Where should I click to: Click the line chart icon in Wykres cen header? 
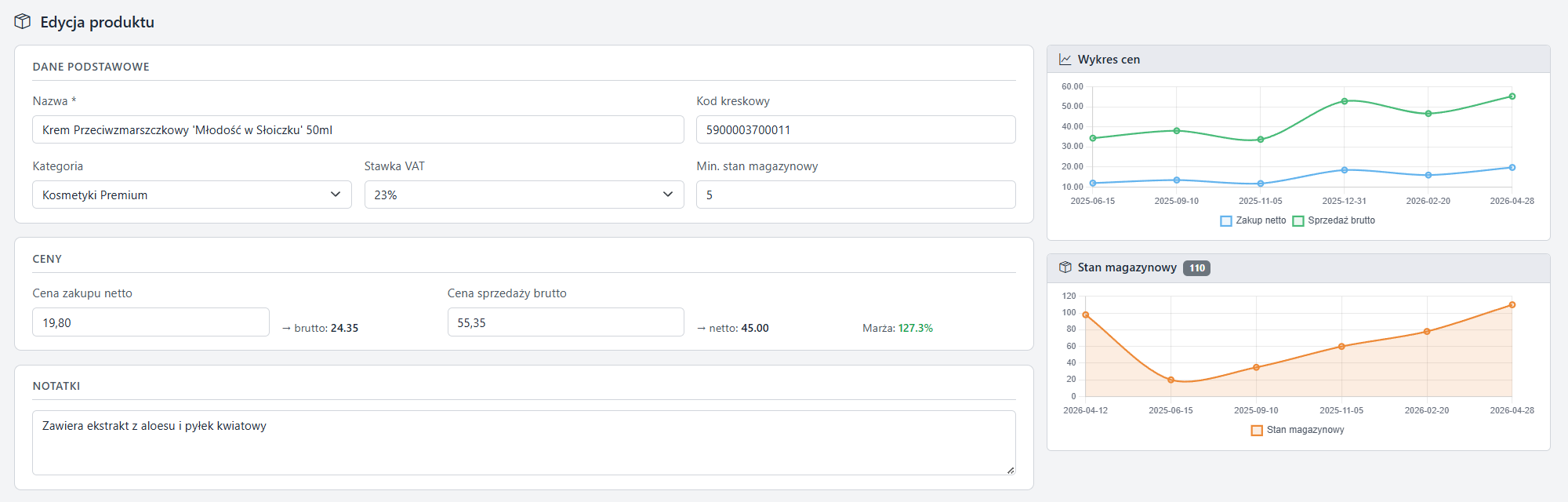pos(1065,60)
